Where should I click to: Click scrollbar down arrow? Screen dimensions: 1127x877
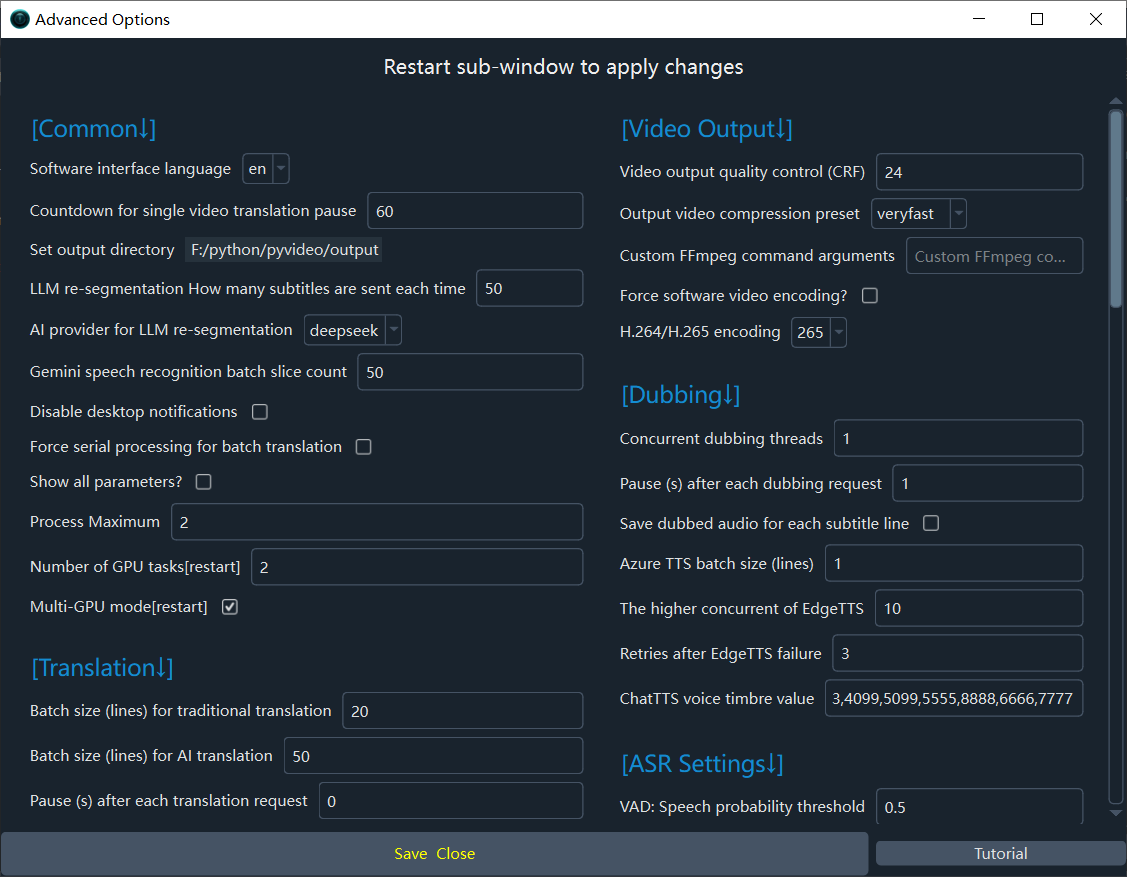tap(1116, 813)
